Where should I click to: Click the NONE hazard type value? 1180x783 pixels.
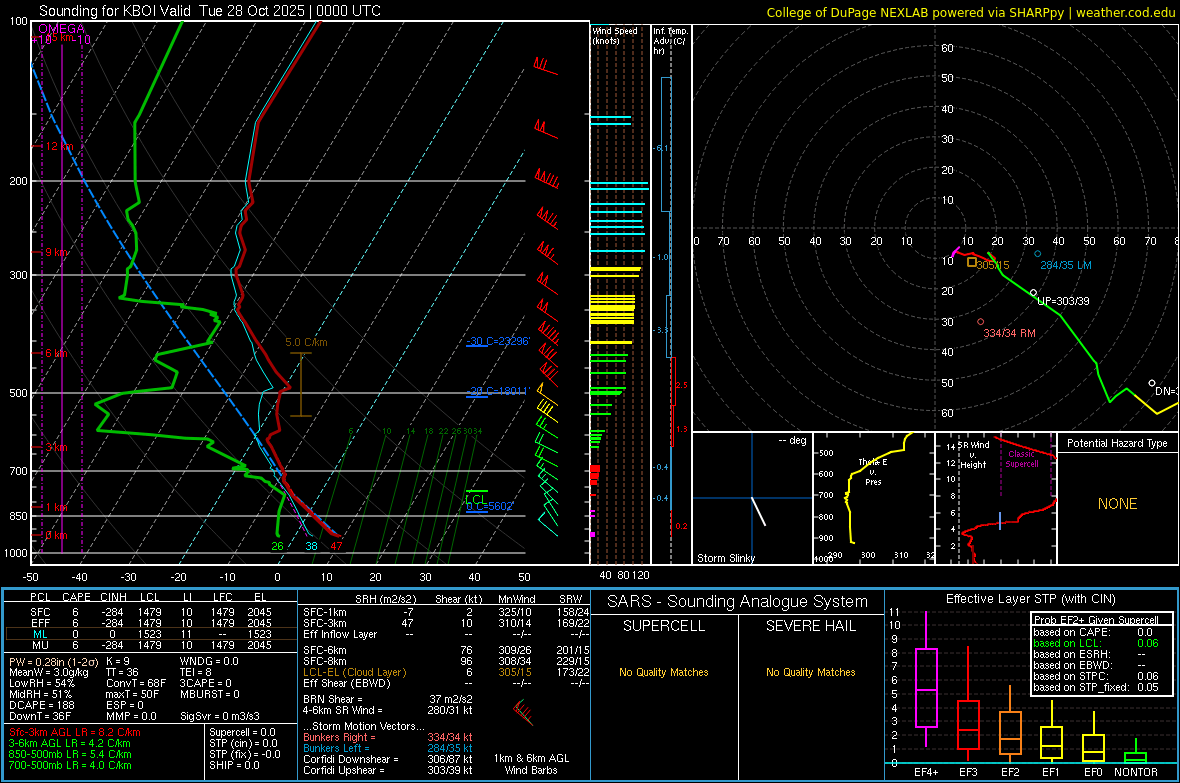coord(1118,504)
